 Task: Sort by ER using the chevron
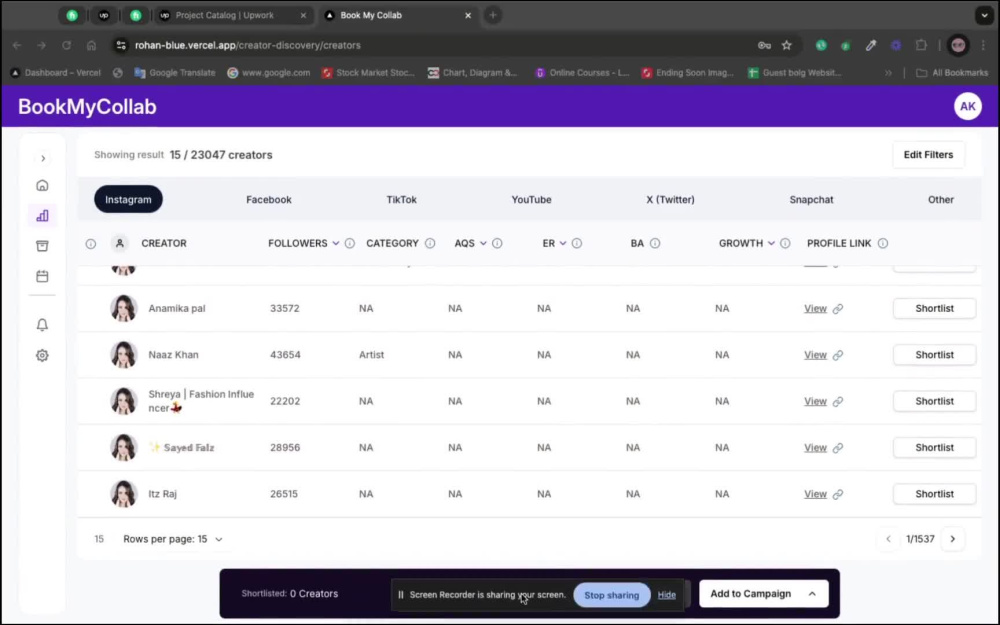point(562,243)
